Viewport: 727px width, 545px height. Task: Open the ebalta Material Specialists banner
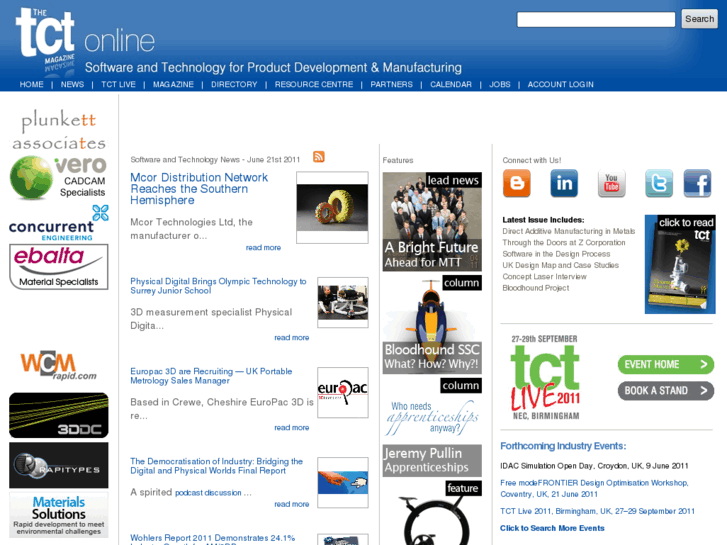coord(58,267)
